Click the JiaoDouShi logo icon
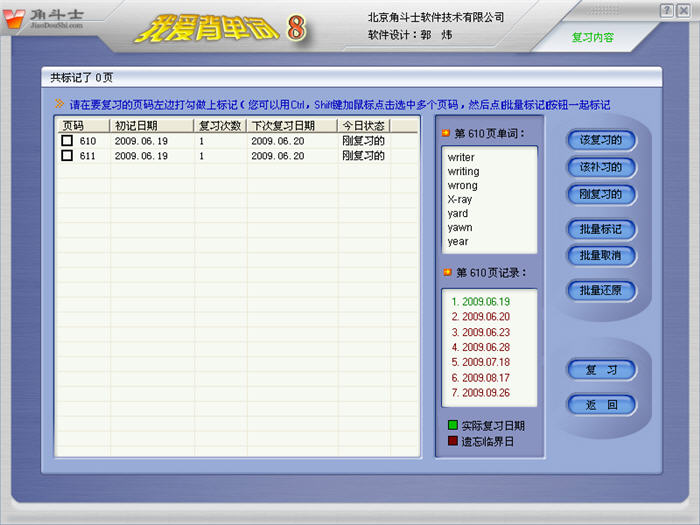 coord(13,18)
